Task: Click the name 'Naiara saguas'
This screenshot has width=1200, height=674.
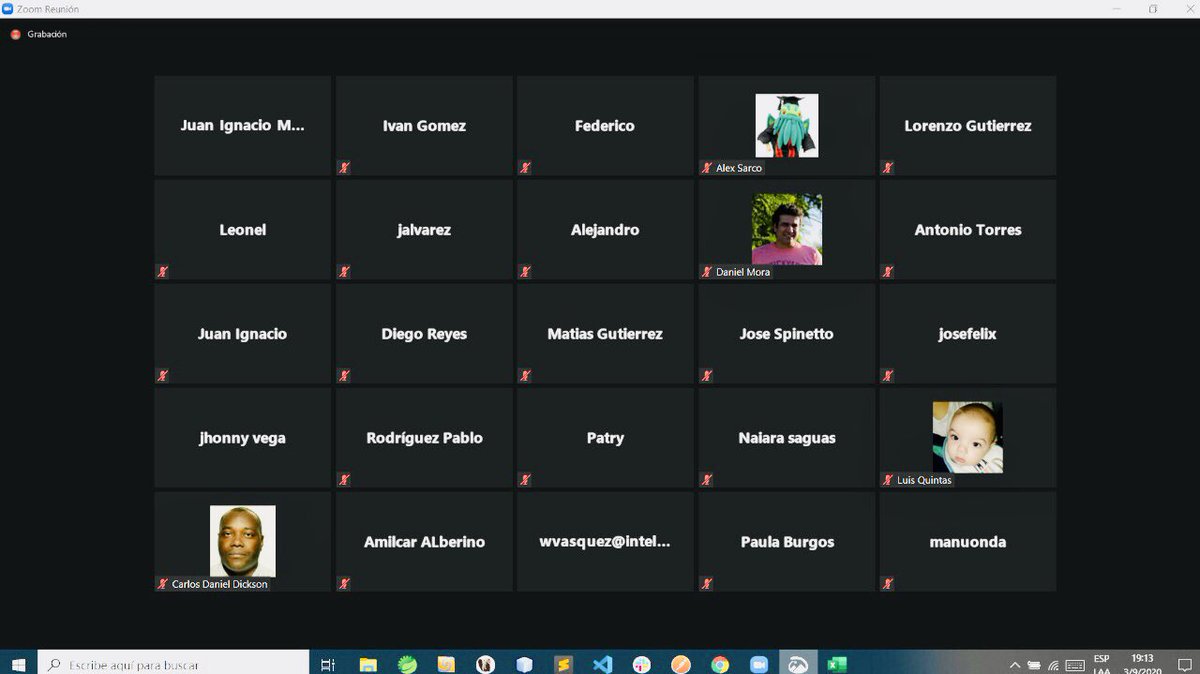Action: (x=787, y=438)
